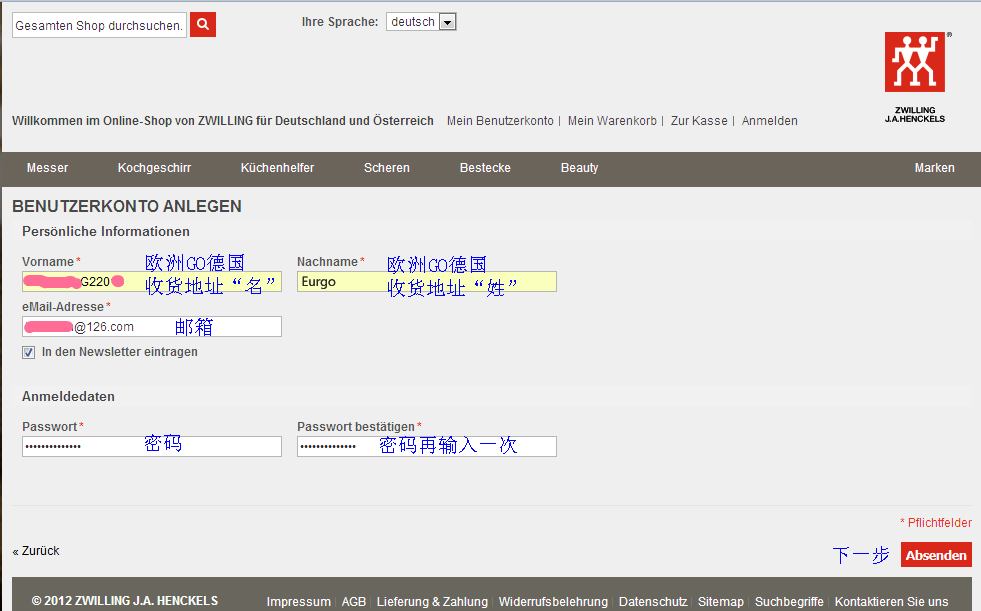Select the Küchenhelfer category
The width and height of the screenshot is (981, 611).
[x=277, y=168]
